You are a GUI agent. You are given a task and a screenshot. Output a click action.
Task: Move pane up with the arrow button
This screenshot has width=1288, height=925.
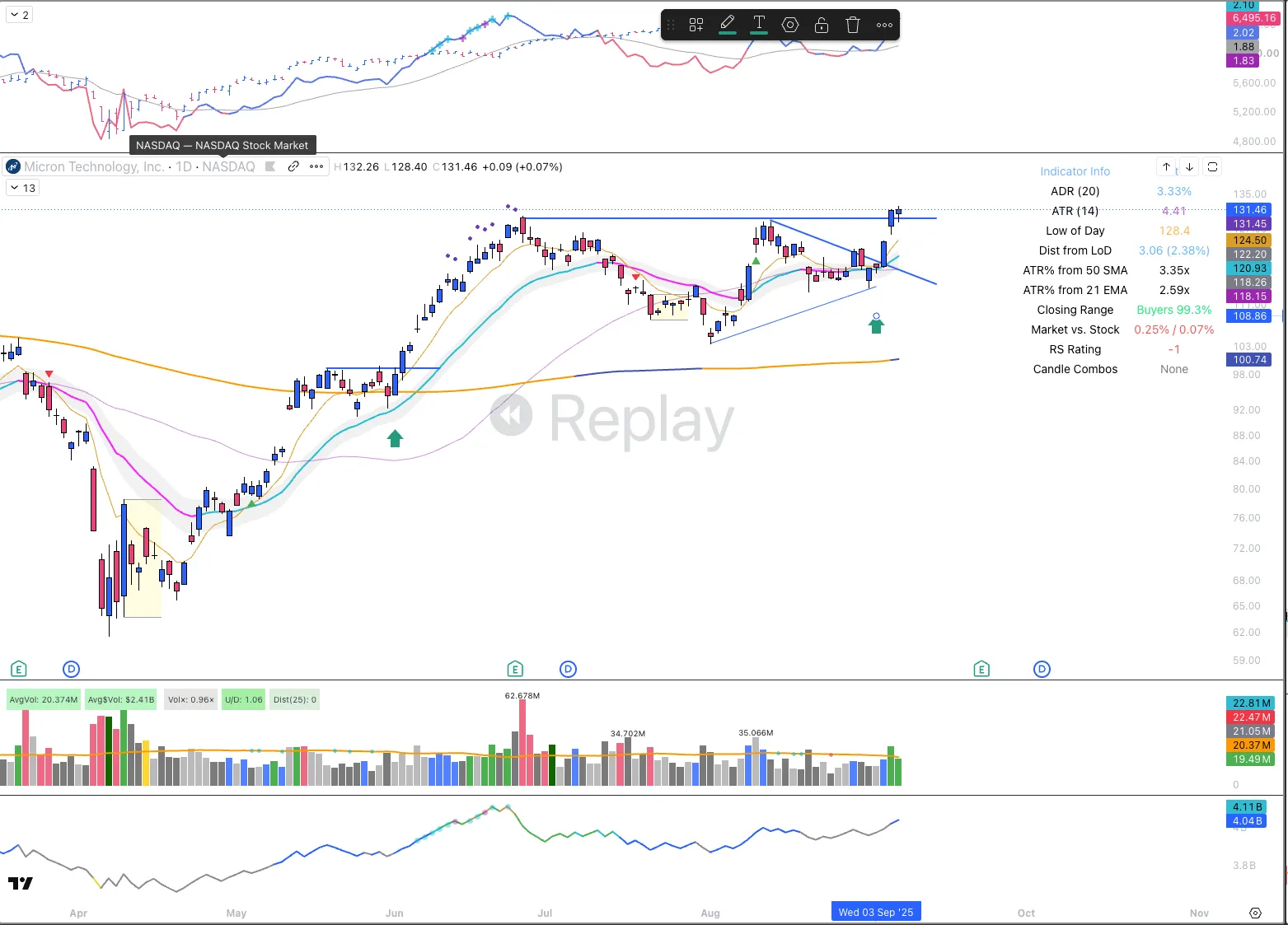coord(1166,166)
